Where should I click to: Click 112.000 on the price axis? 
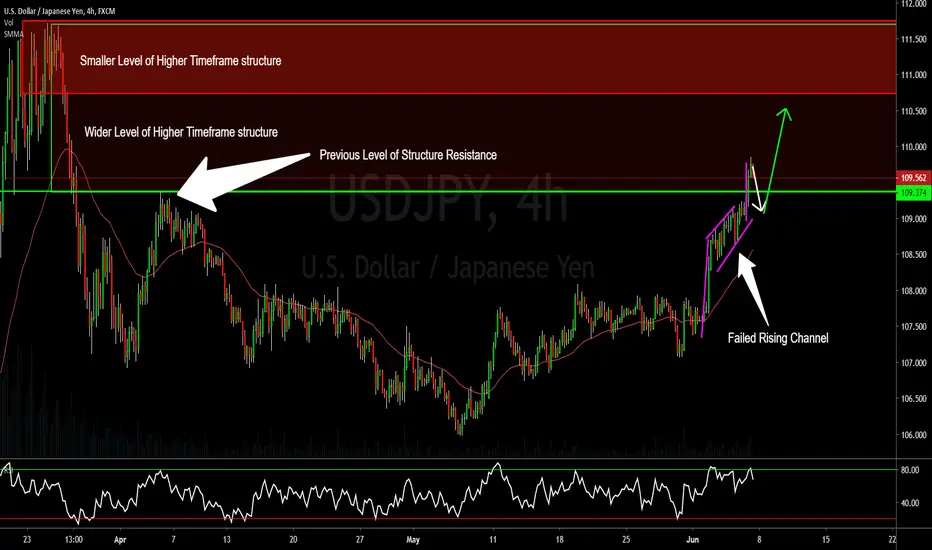tap(914, 4)
